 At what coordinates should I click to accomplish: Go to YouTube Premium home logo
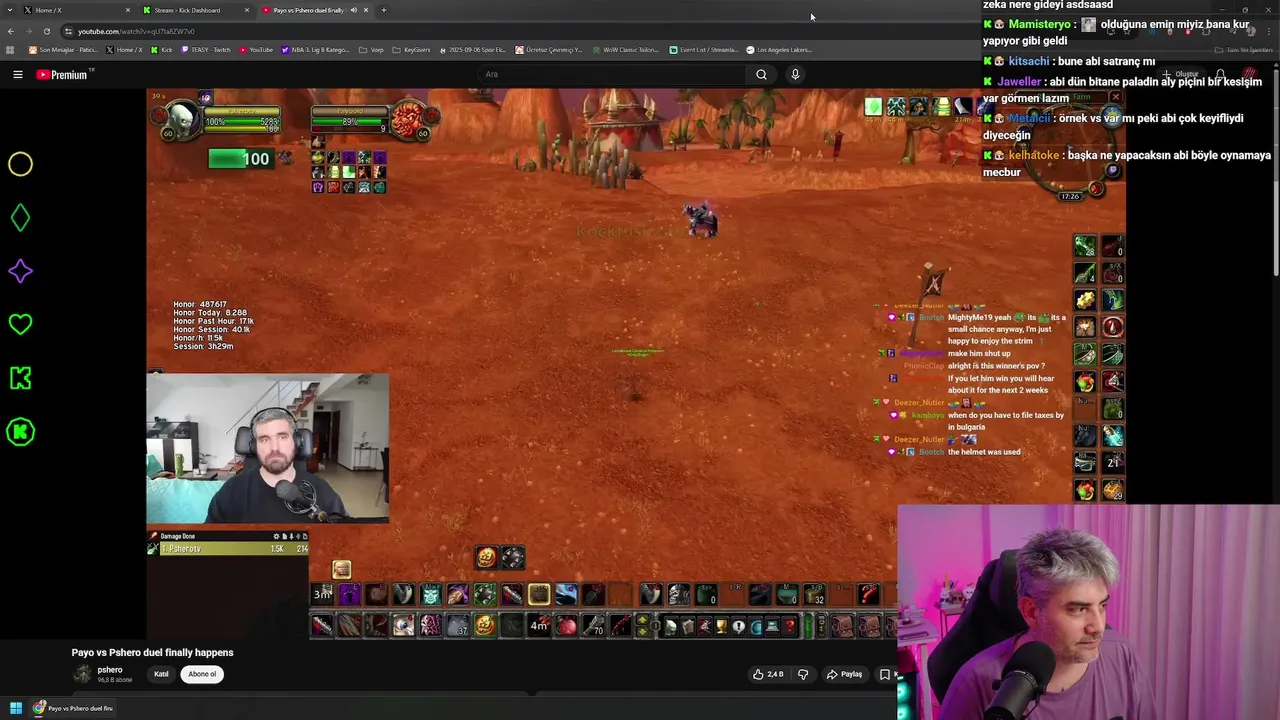pos(62,74)
